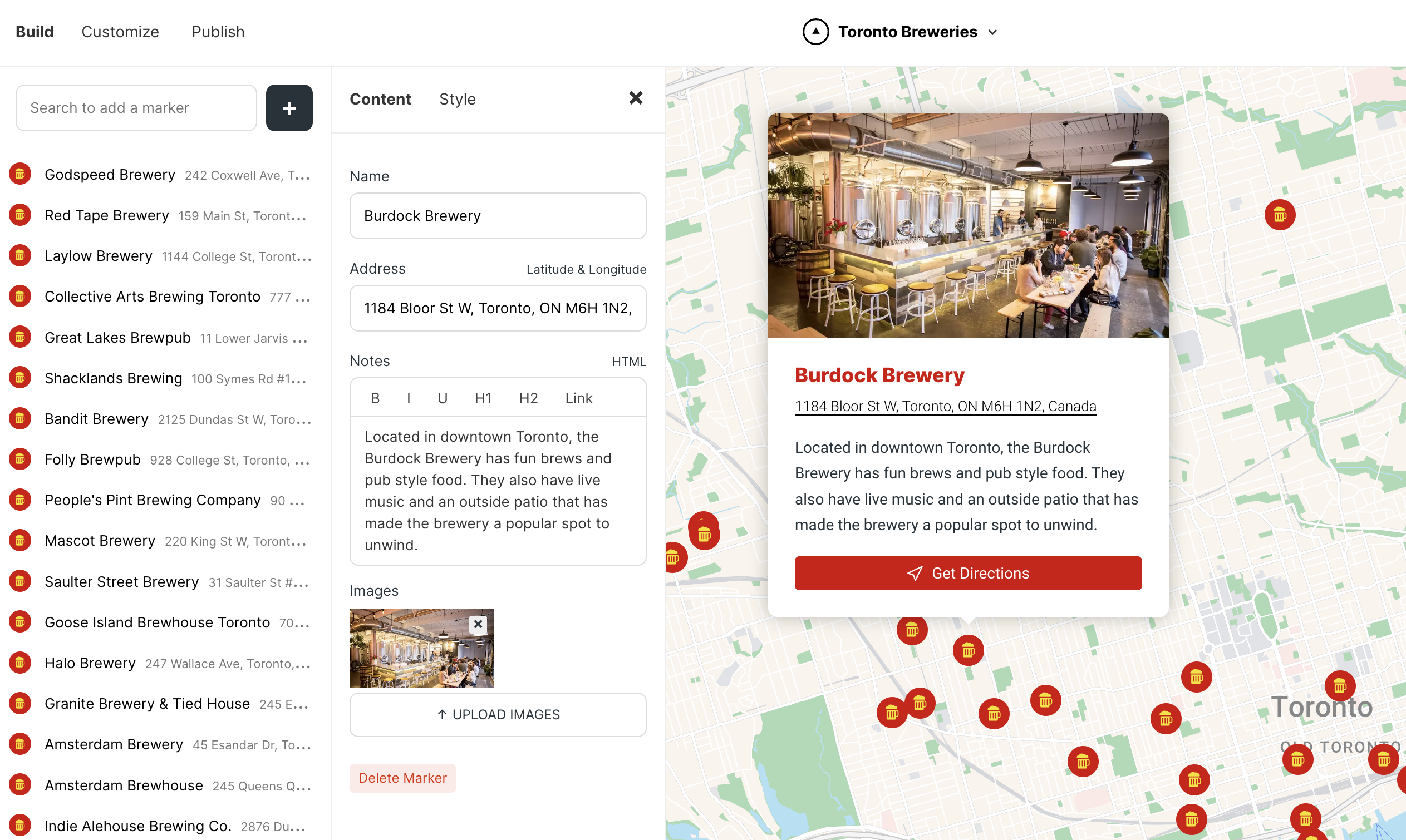Click the Name input field
Image resolution: width=1406 pixels, height=840 pixels.
point(498,216)
